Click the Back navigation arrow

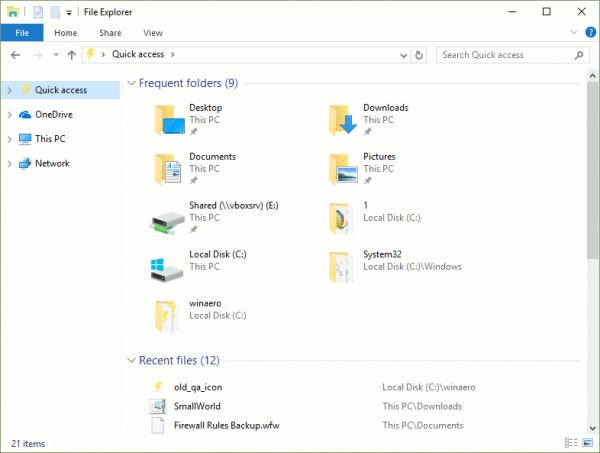[15, 55]
